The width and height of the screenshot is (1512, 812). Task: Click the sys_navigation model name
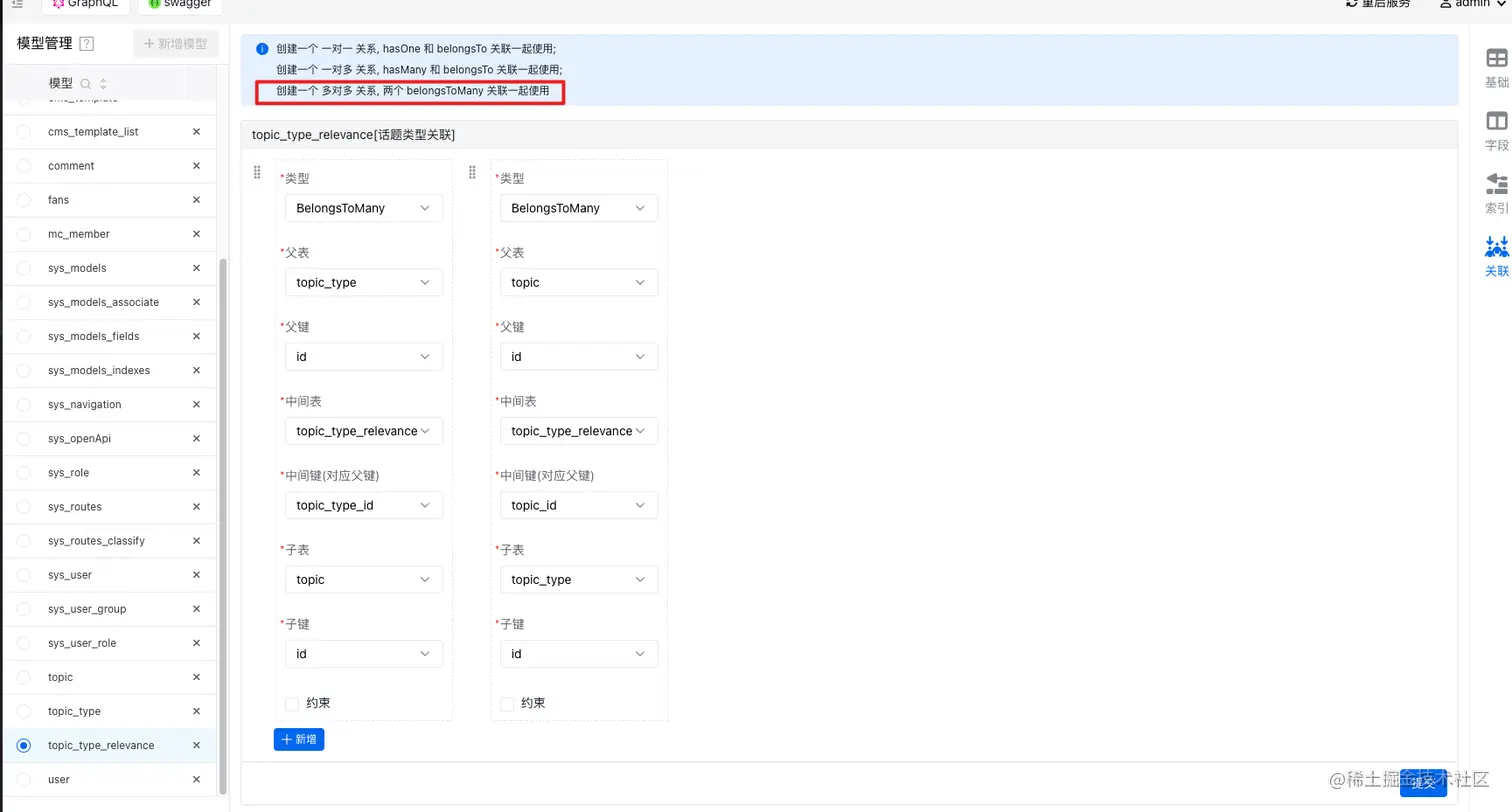click(x=84, y=404)
